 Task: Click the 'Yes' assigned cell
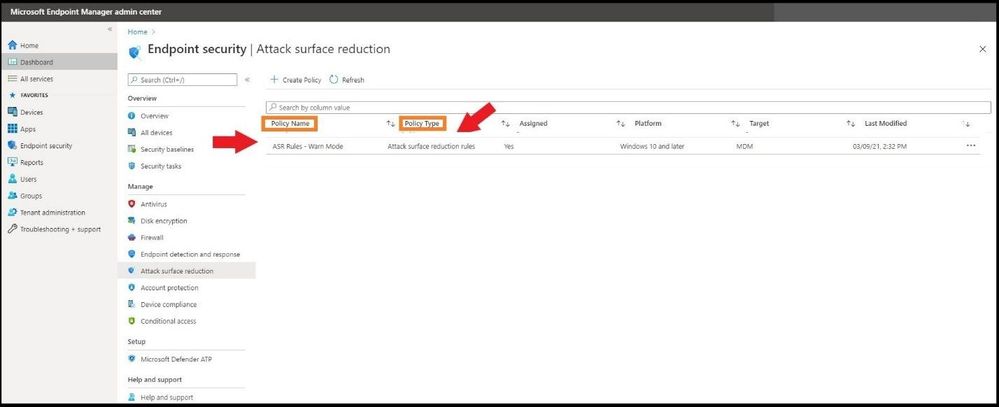(508, 146)
